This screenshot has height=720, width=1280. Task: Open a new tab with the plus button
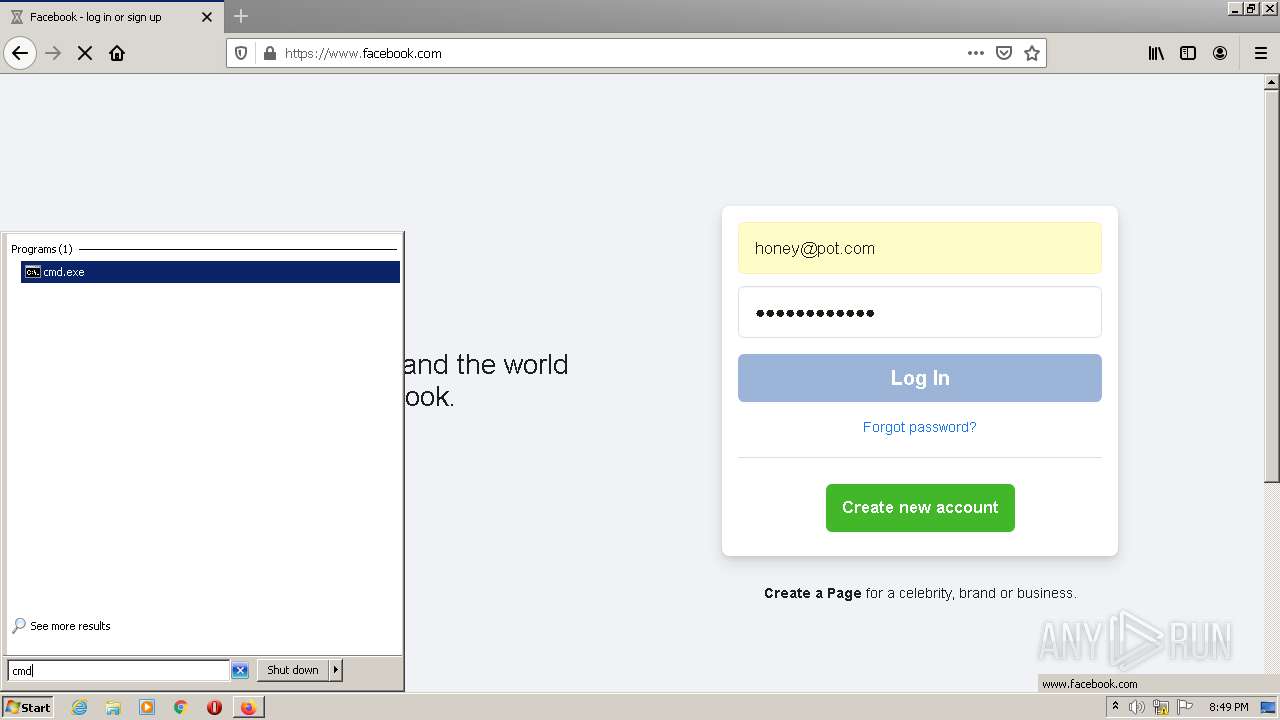(x=241, y=16)
